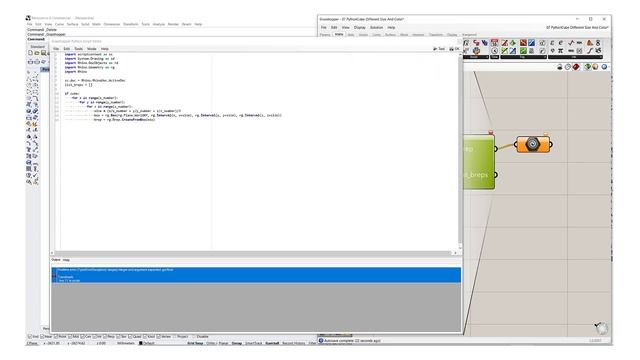The image size is (640, 360).
Task: Open File menu in Python script editor
Action: pyautogui.click(x=56, y=49)
